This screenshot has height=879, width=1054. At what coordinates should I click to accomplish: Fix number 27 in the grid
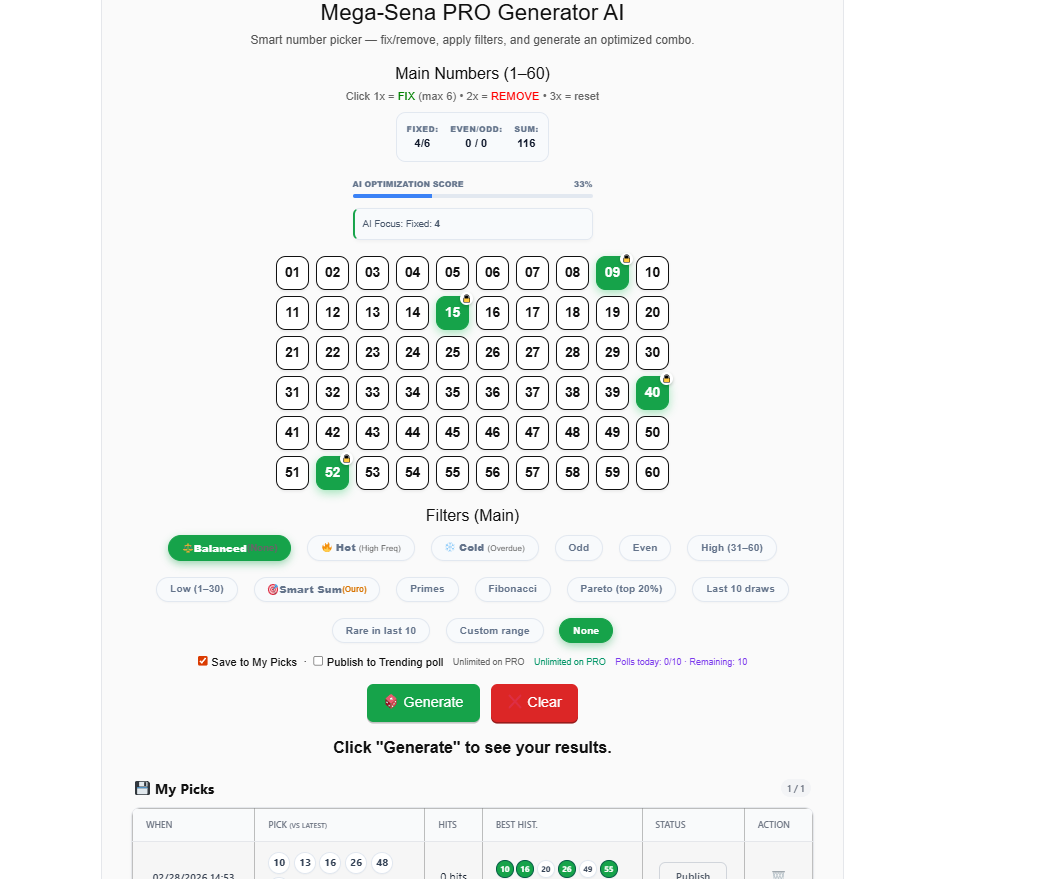532,353
